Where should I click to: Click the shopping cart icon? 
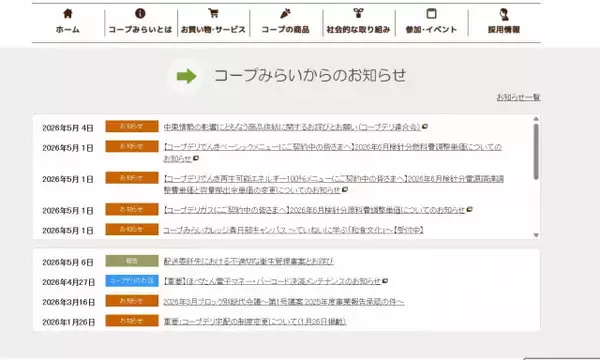pyautogui.click(x=213, y=13)
